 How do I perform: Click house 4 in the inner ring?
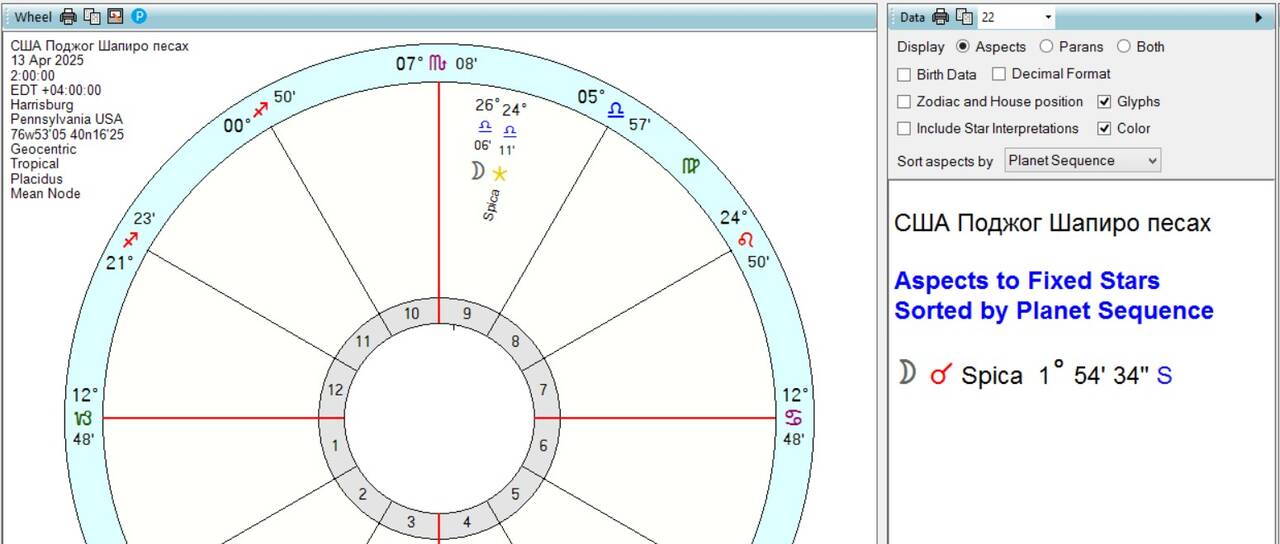467,522
